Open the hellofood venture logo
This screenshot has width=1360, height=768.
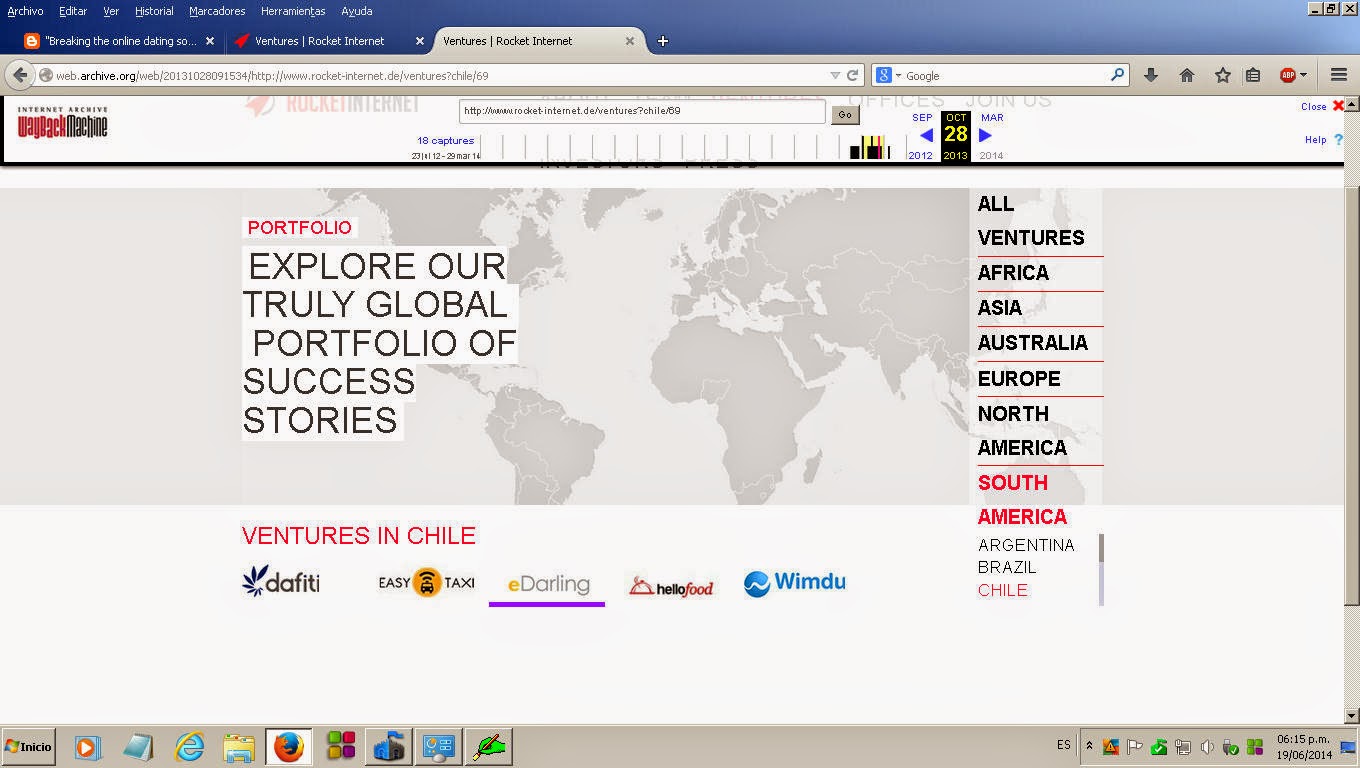tap(671, 587)
